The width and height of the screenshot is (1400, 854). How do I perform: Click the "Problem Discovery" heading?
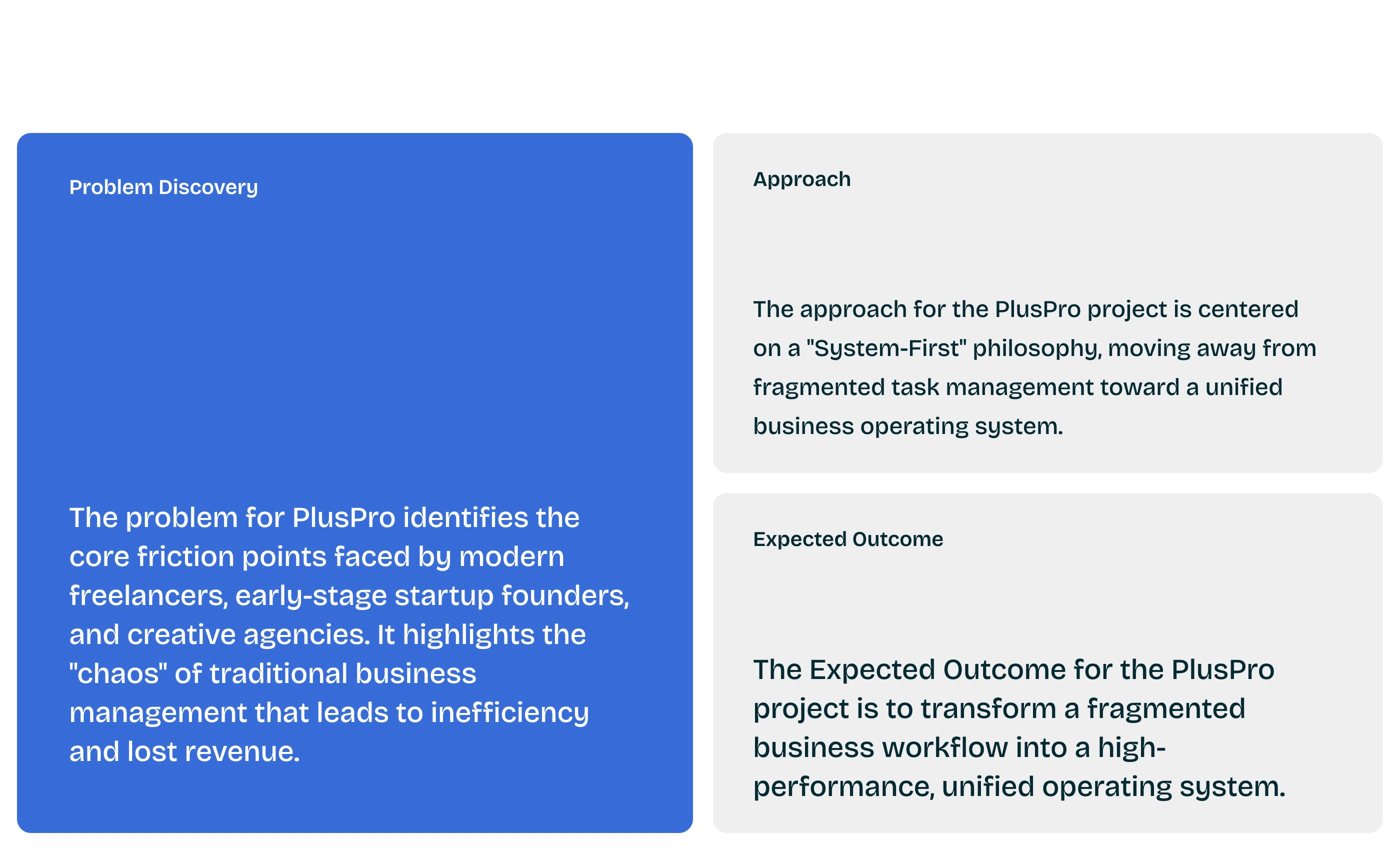pyautogui.click(x=163, y=187)
